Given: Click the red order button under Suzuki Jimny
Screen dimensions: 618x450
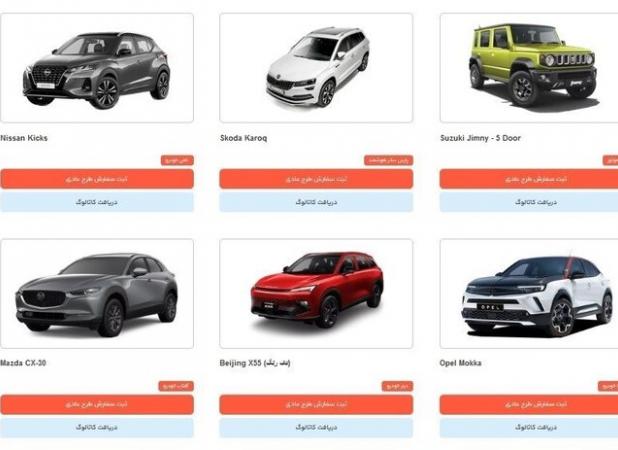Looking at the screenshot, I should pyautogui.click(x=529, y=179).
